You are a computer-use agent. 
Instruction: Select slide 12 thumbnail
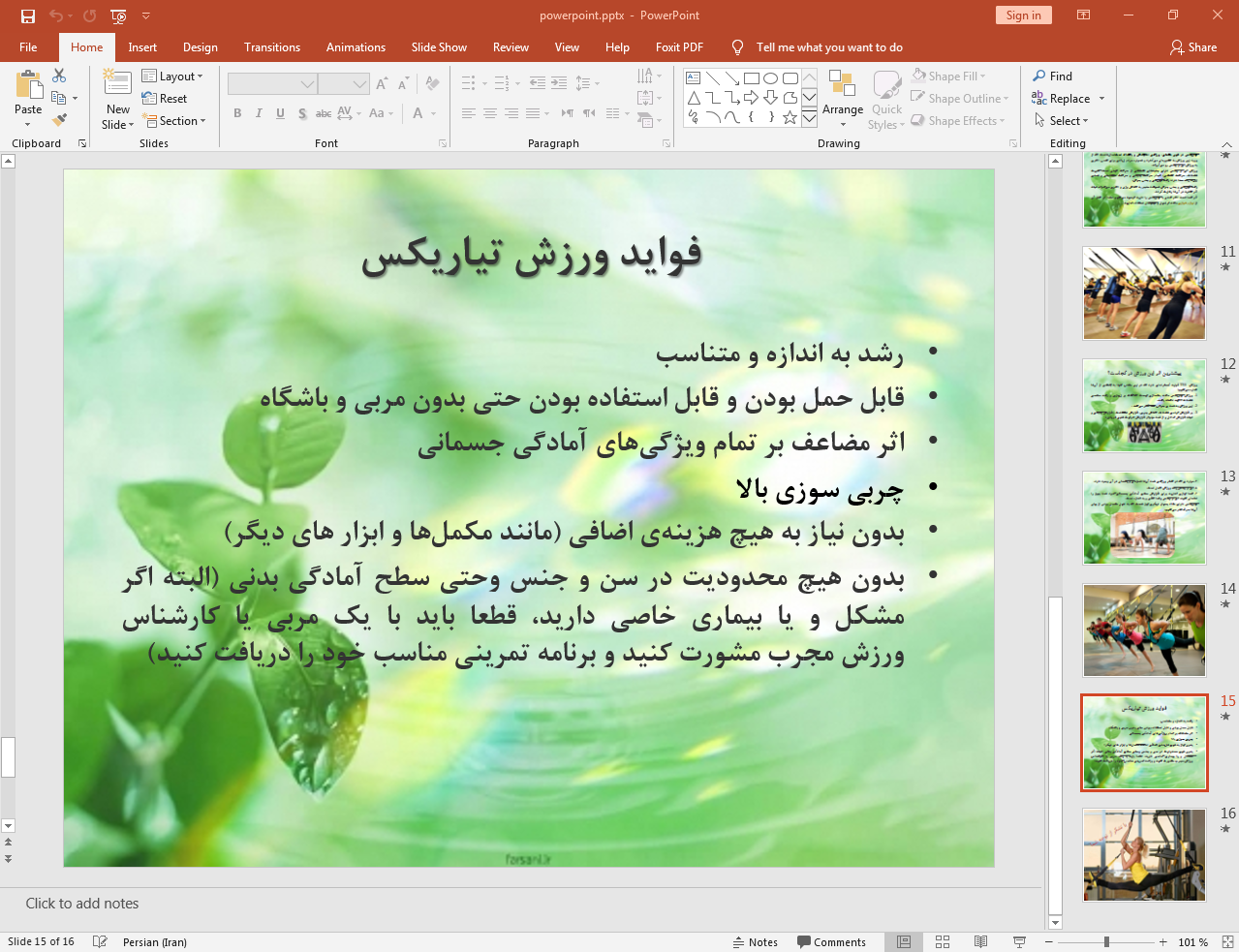tap(1144, 406)
